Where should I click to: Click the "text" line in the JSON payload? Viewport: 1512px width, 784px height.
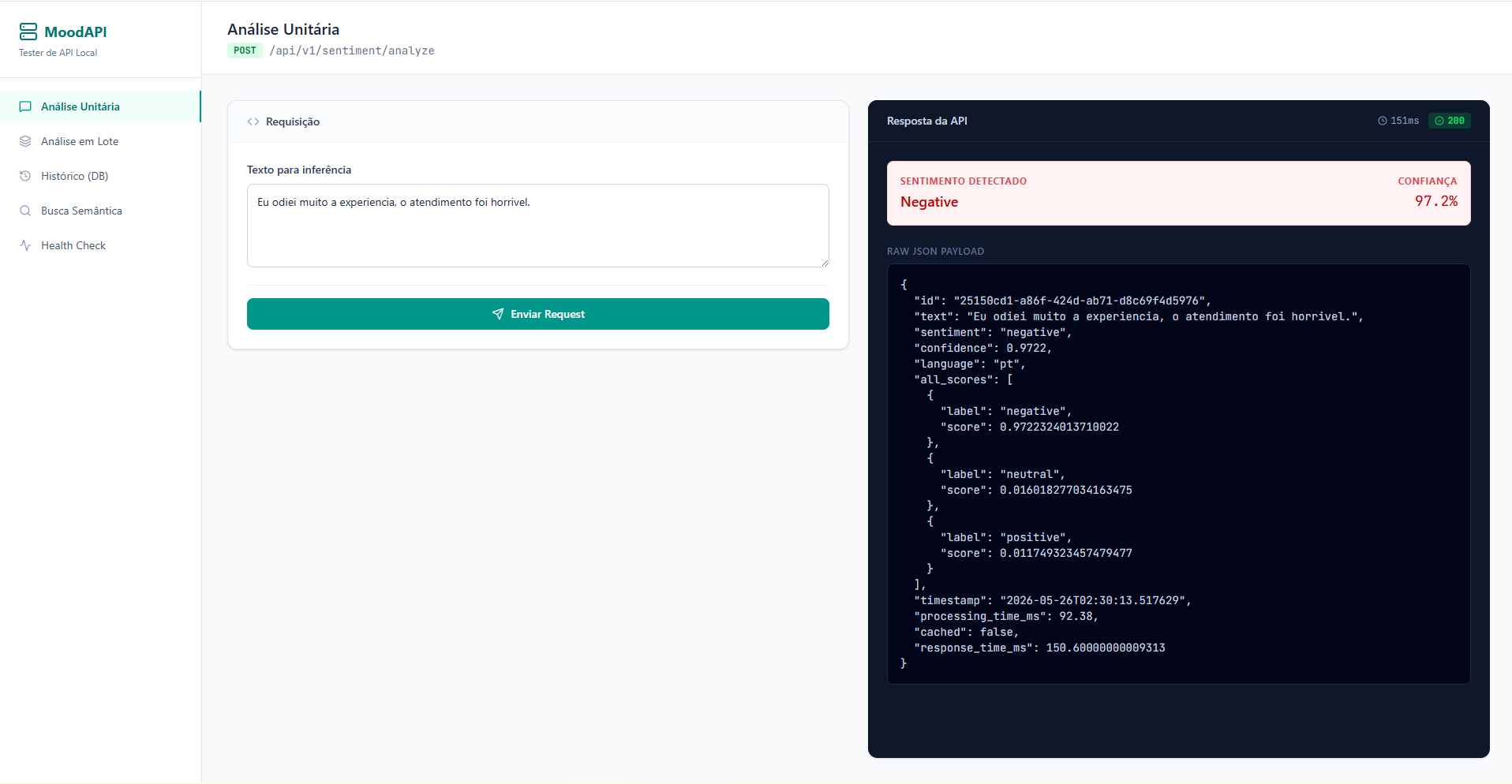(1139, 316)
